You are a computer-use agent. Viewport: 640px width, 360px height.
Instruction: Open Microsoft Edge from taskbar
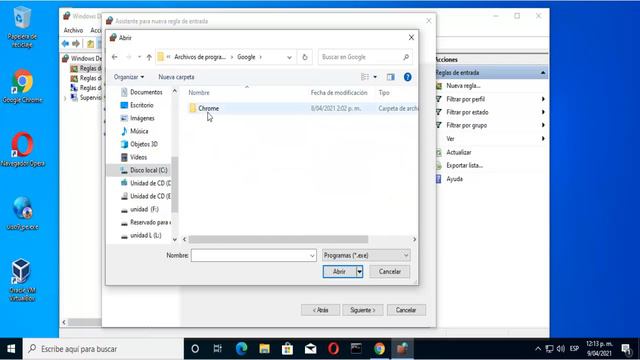pos(241,349)
